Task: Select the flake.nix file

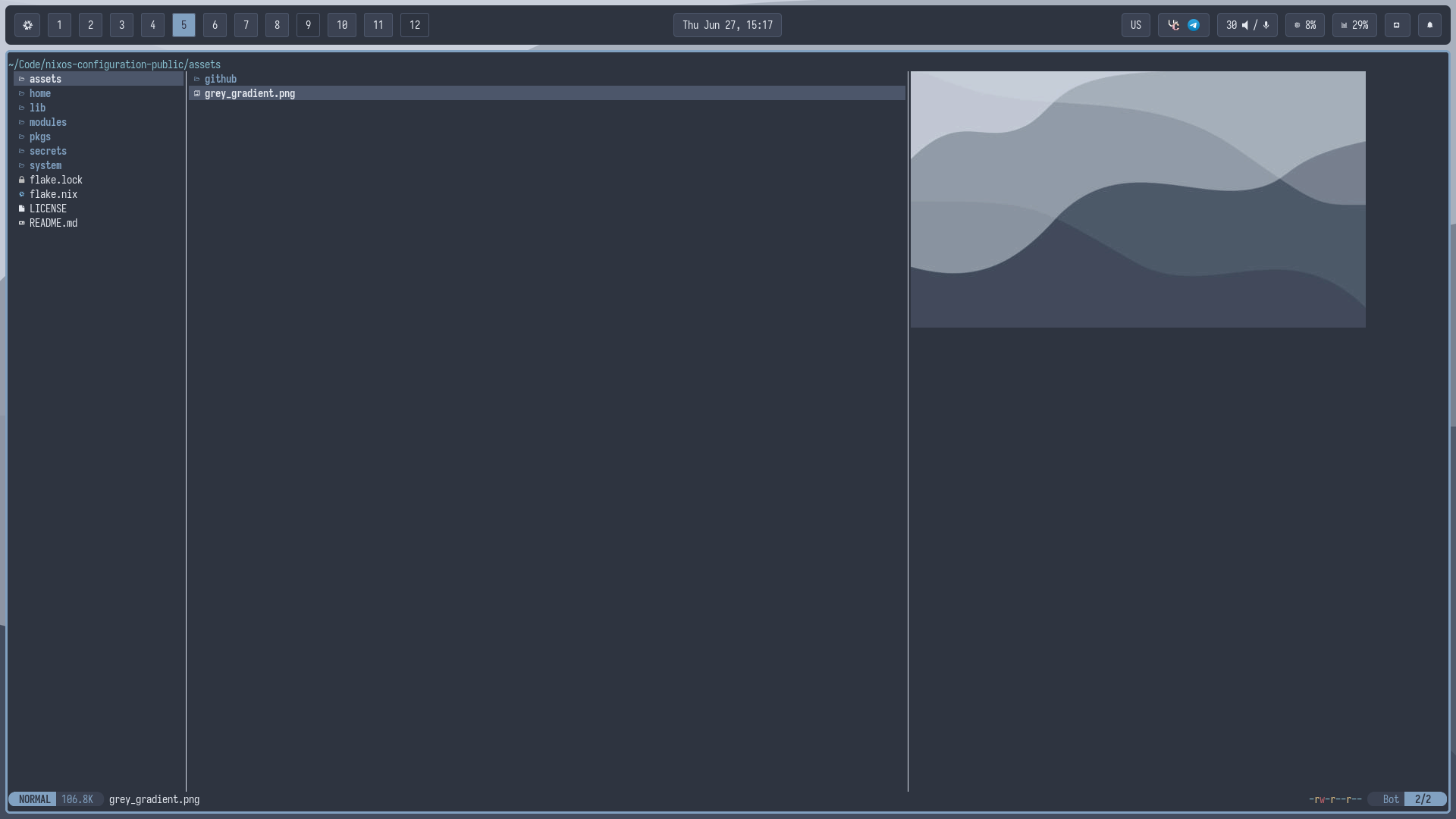Action: pos(53,194)
